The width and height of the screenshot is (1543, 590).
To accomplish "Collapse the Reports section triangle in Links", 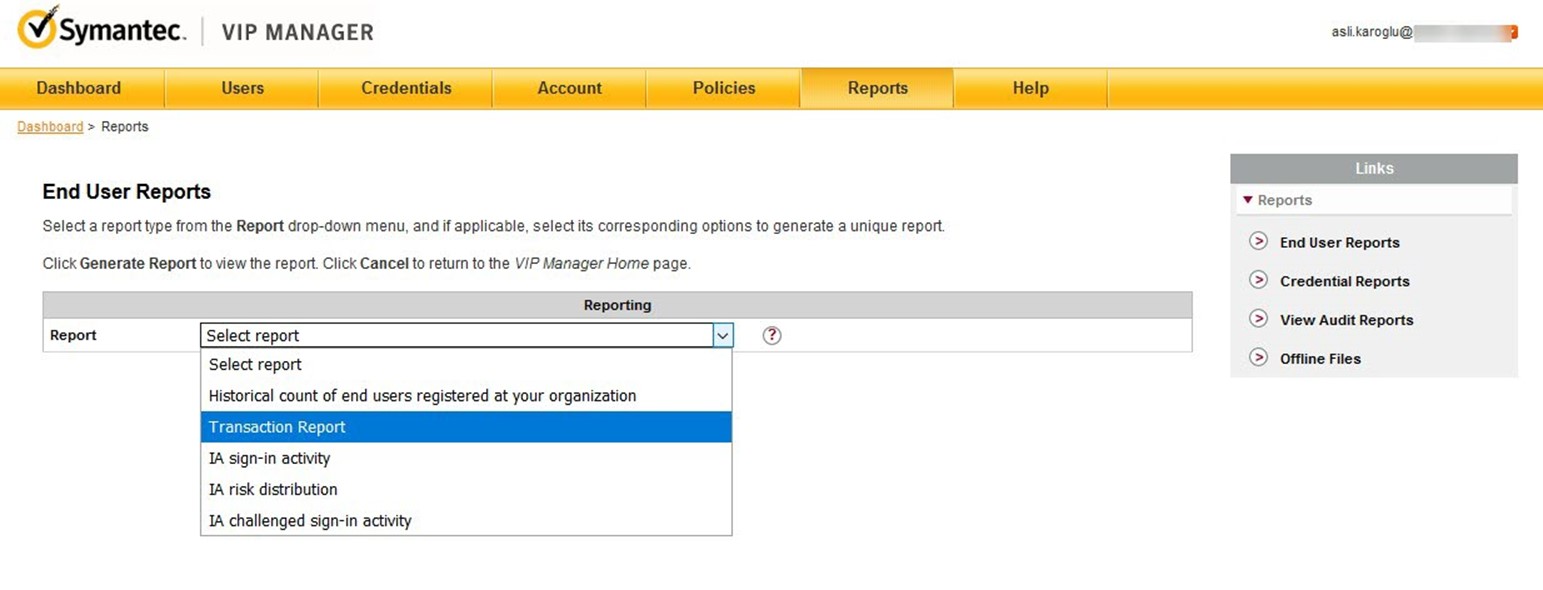I will click(x=1247, y=200).
